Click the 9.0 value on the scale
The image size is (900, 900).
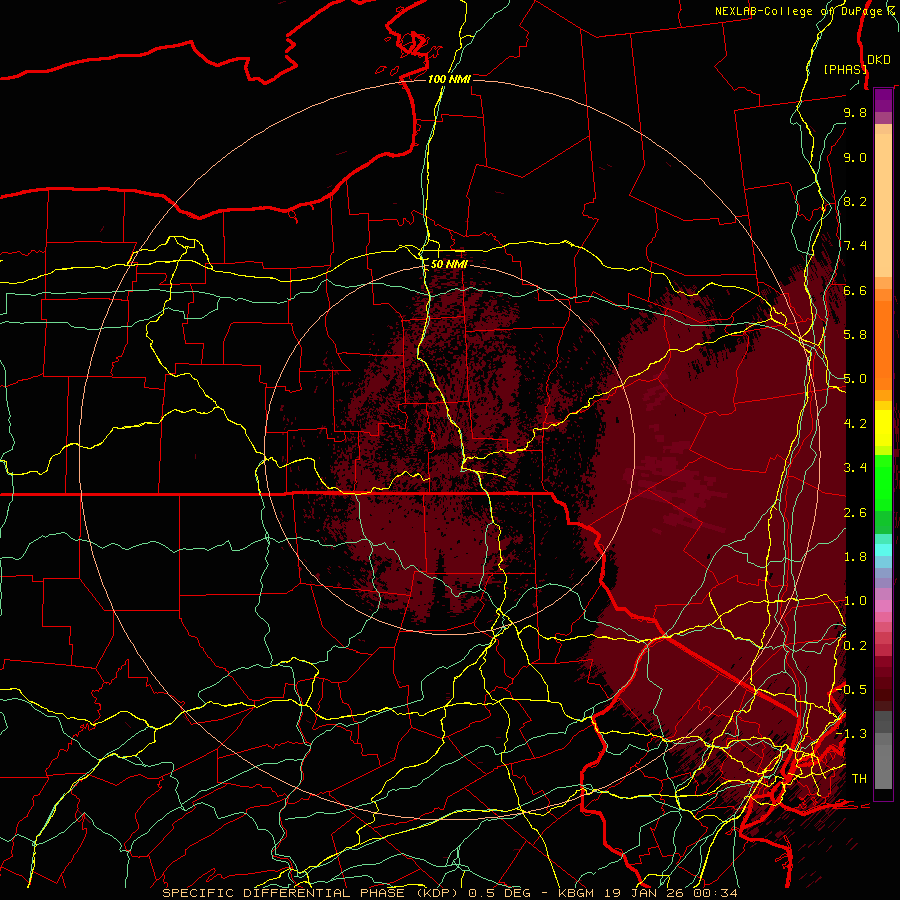click(x=855, y=157)
